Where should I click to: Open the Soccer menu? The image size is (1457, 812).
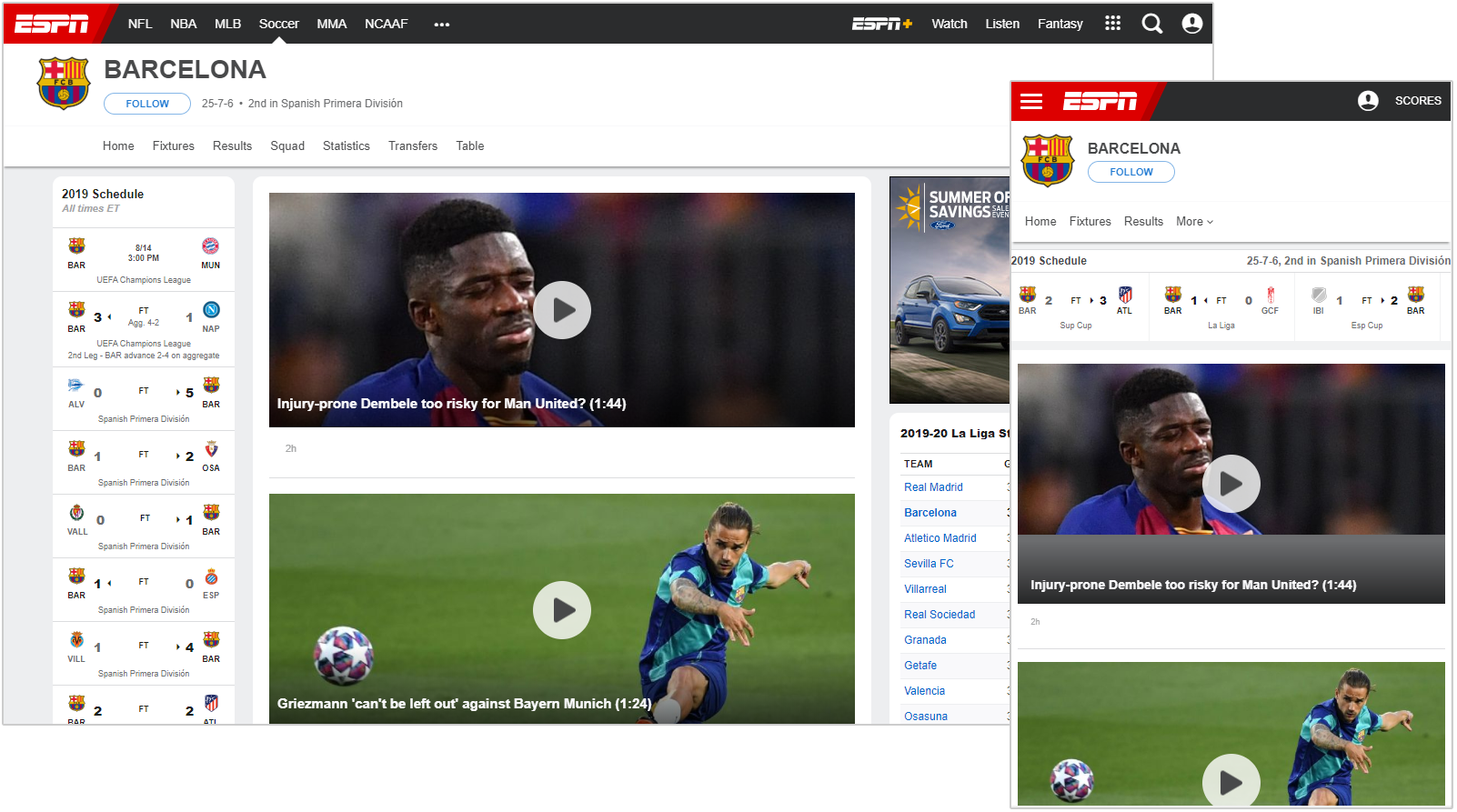[x=279, y=24]
